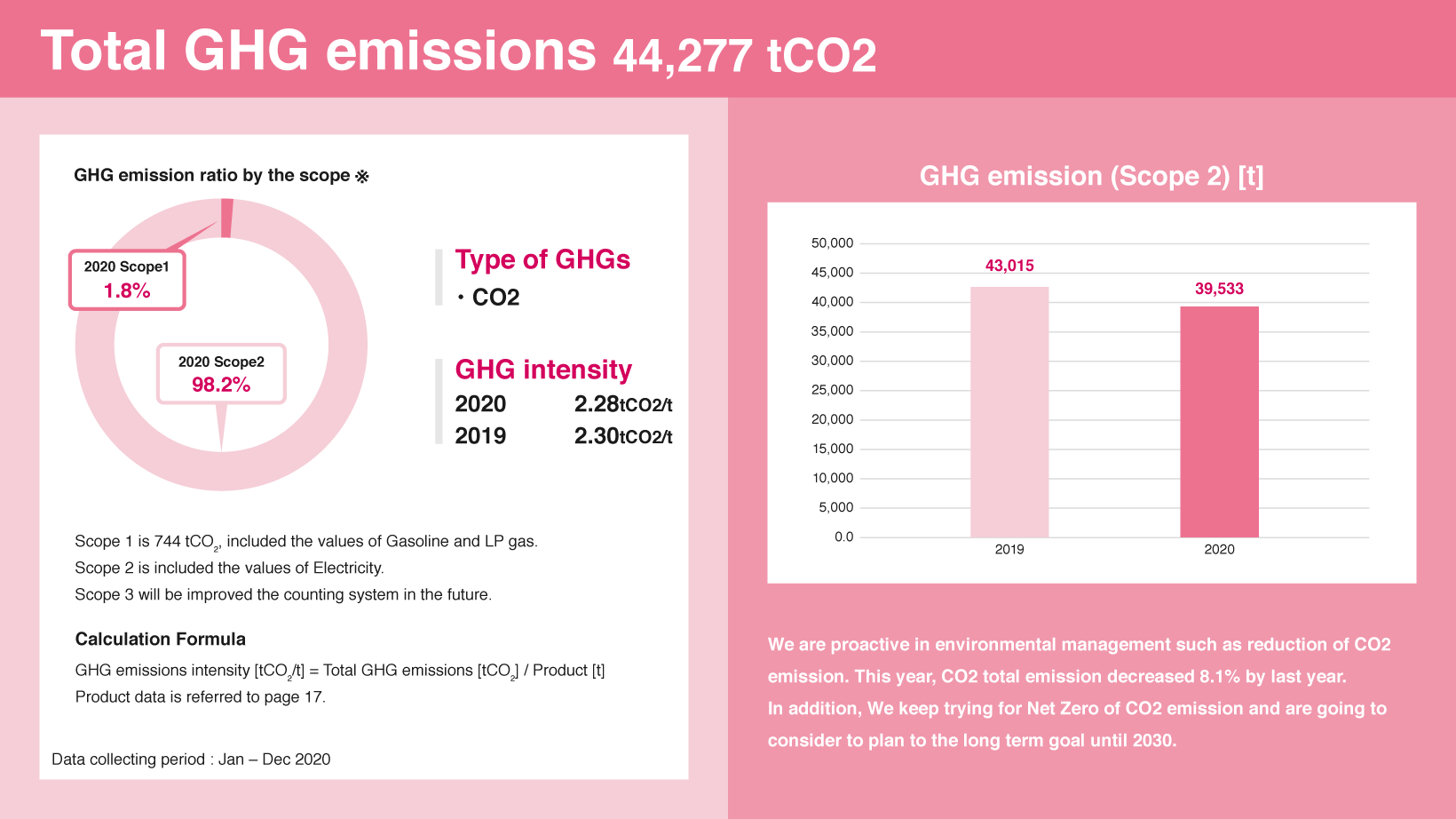This screenshot has width=1456, height=819.
Task: Select the GHG intensity heading
Action: tap(543, 370)
